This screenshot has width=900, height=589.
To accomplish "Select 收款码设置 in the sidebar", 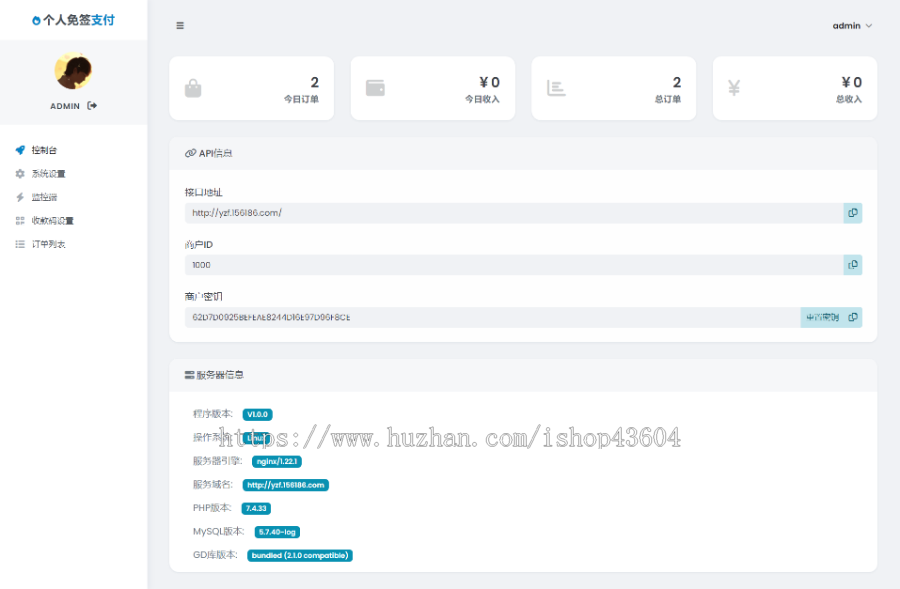I will (52, 221).
